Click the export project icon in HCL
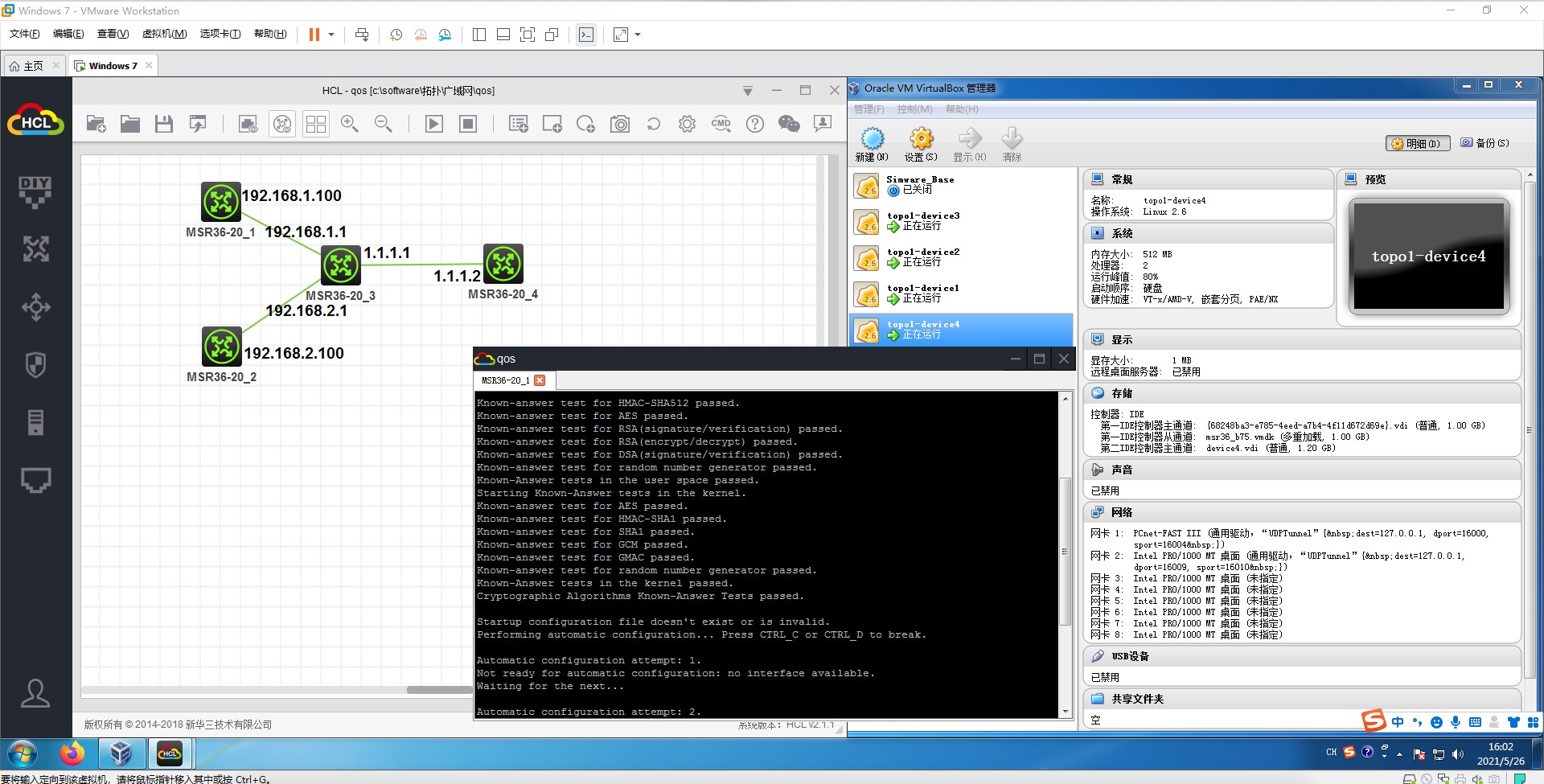Viewport: 1544px width, 784px height. tap(198, 124)
